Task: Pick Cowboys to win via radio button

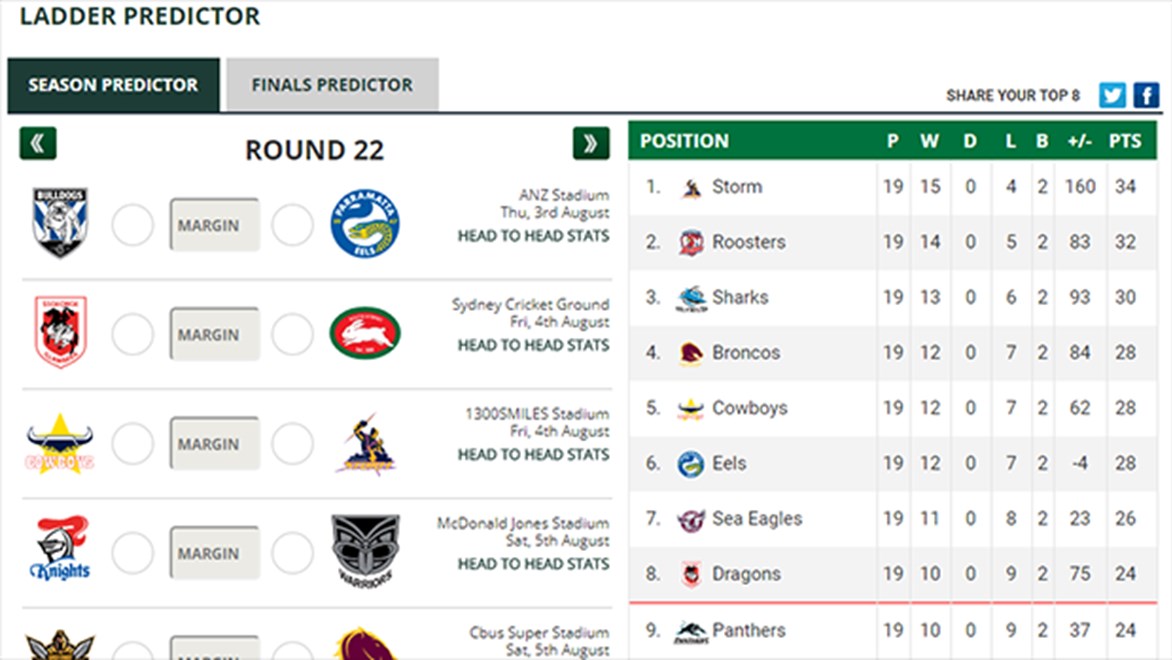Action: 133,445
